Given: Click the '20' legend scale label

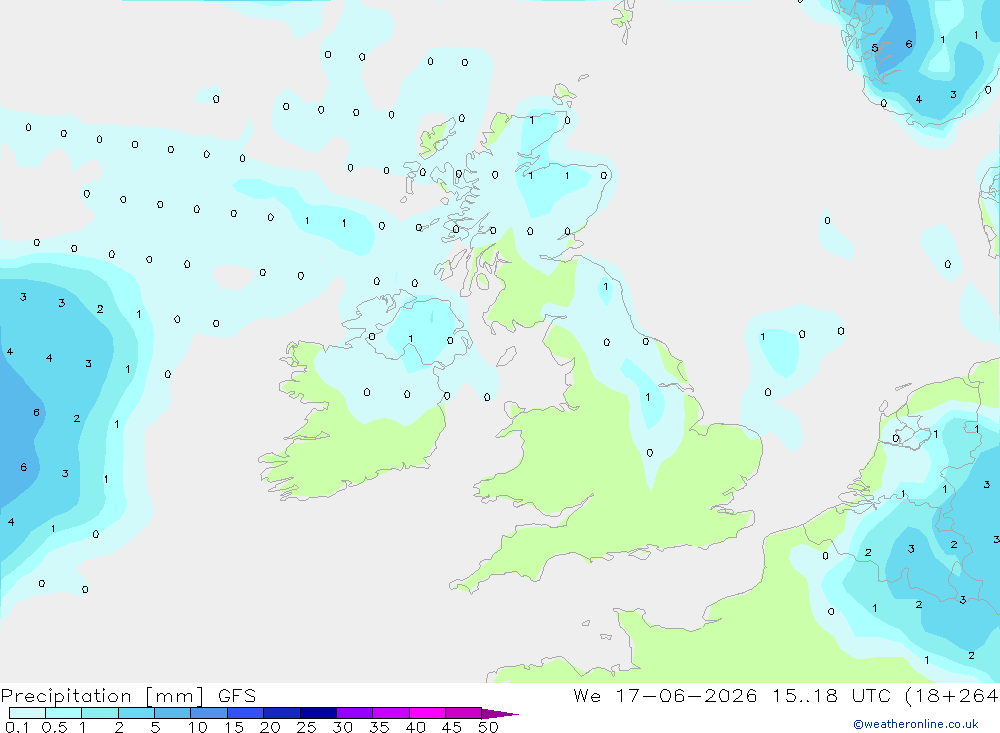Looking at the screenshot, I should (270, 727).
